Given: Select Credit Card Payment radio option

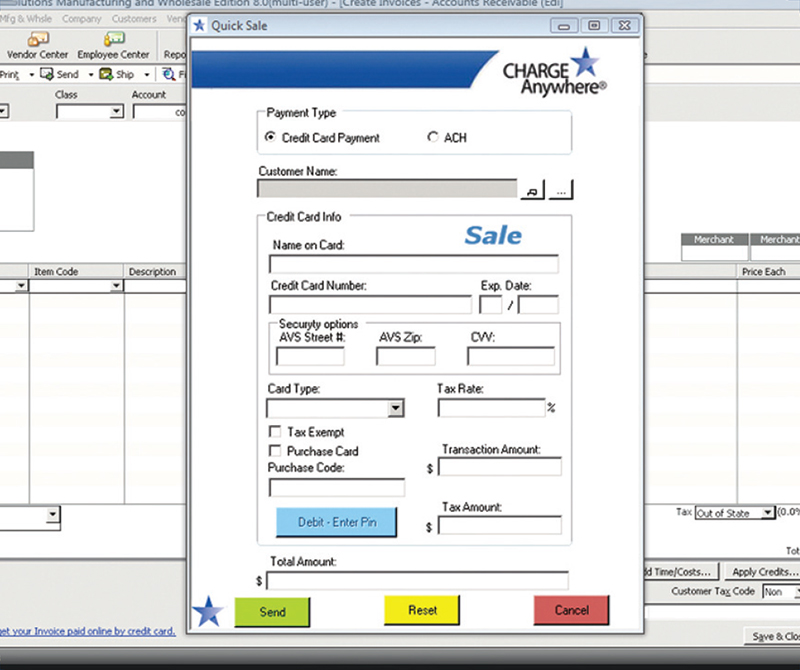Looking at the screenshot, I should click(x=270, y=137).
